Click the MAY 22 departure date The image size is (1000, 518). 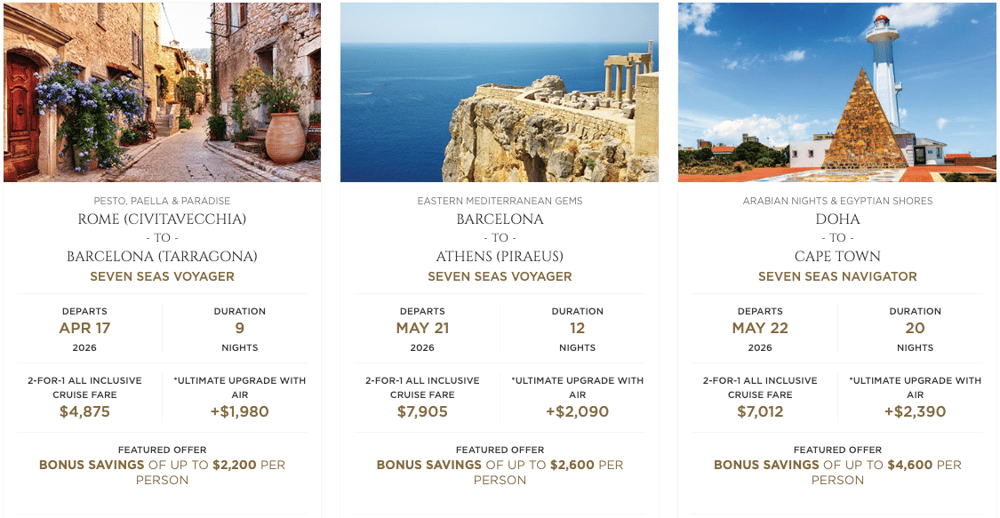(x=760, y=329)
